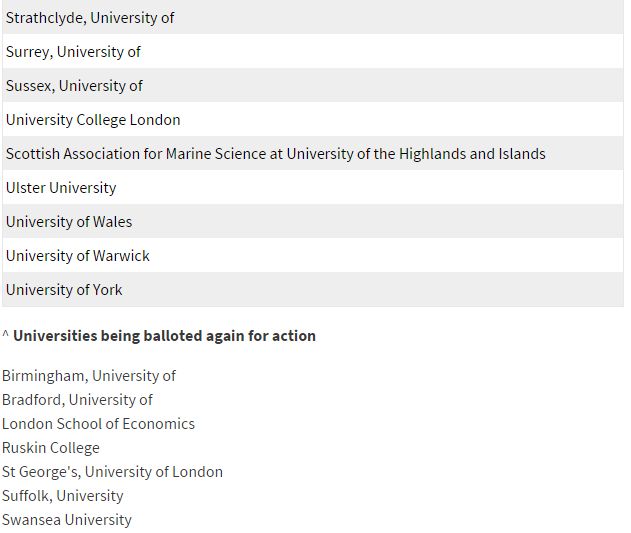Select Suffolk, University list entry
631x533 pixels.
[62, 496]
